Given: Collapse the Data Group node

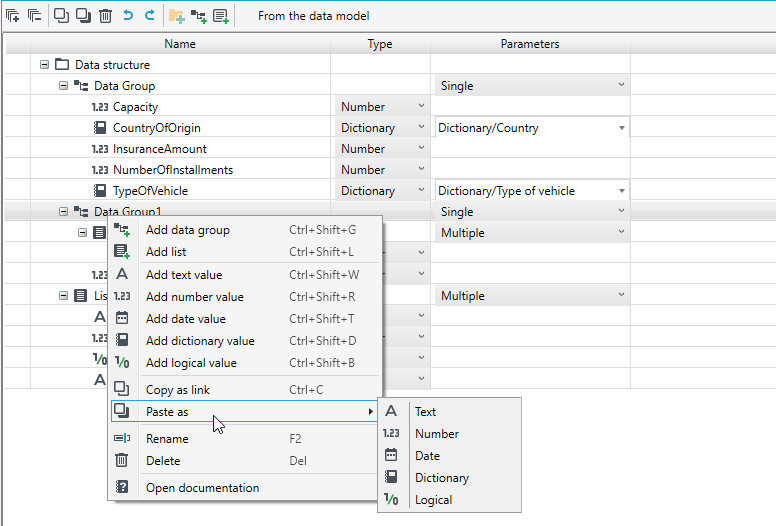Looking at the screenshot, I should coord(63,86).
